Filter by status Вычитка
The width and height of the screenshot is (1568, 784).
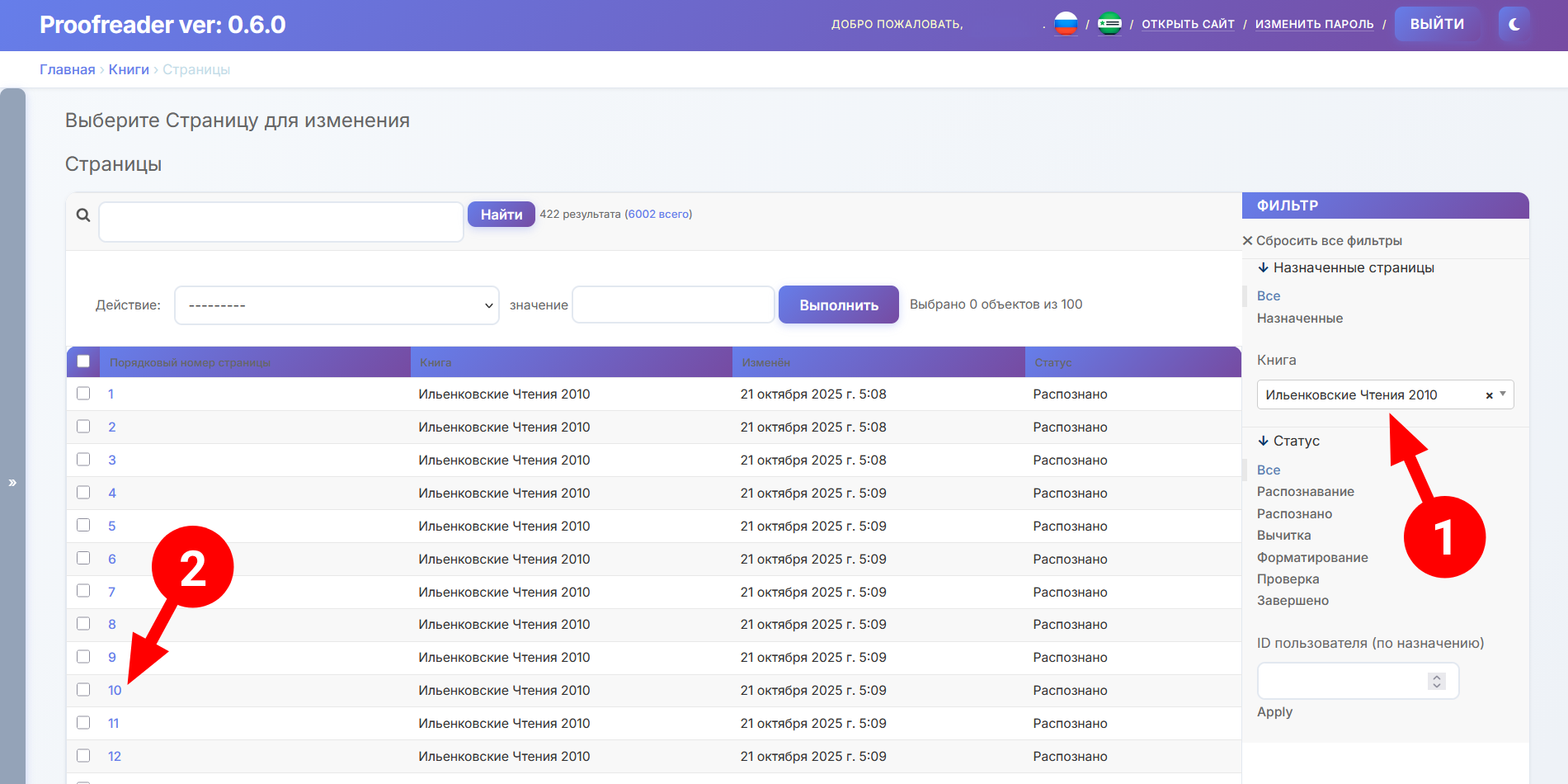(x=1283, y=536)
